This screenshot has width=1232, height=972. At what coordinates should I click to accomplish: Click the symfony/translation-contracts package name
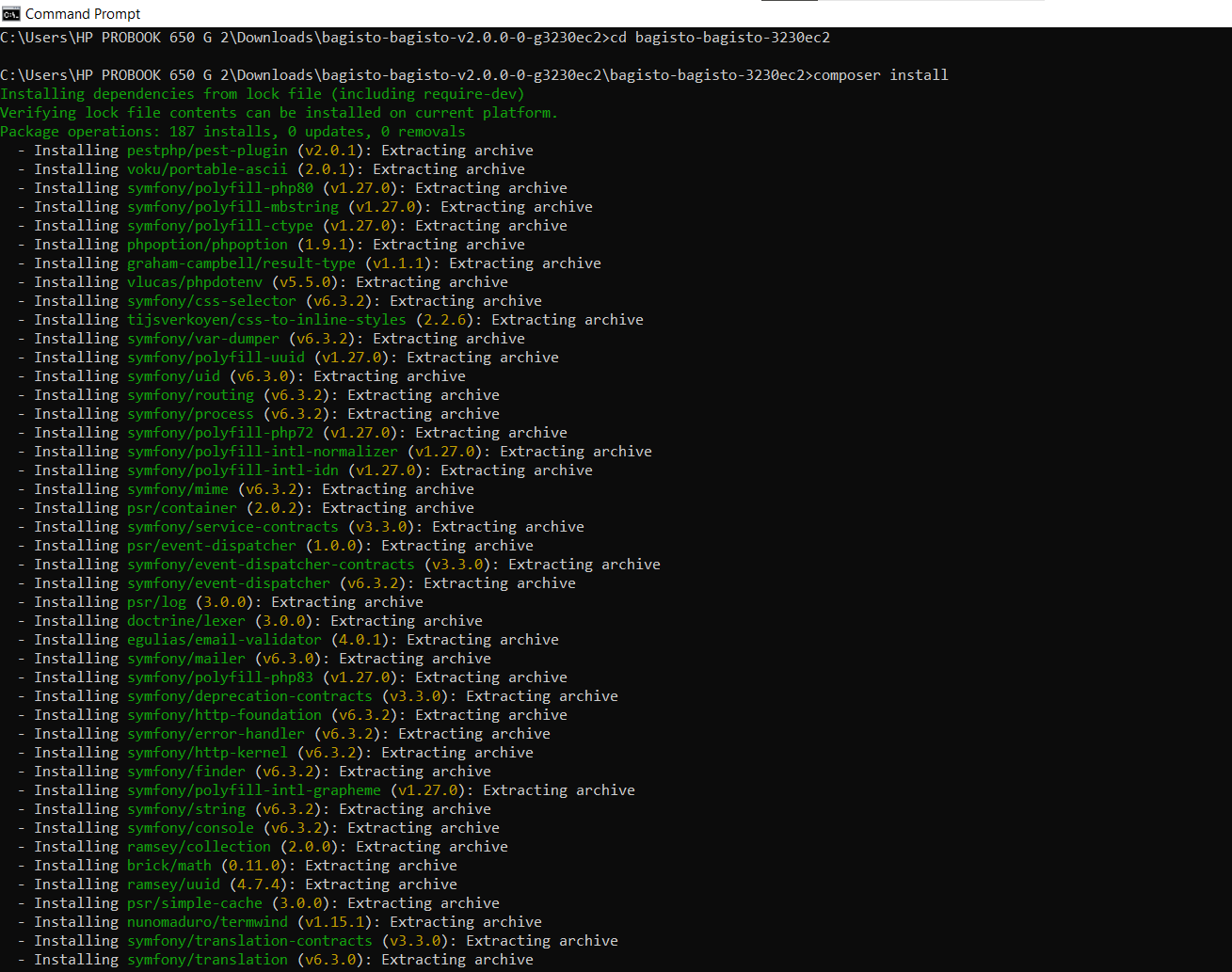click(249, 941)
